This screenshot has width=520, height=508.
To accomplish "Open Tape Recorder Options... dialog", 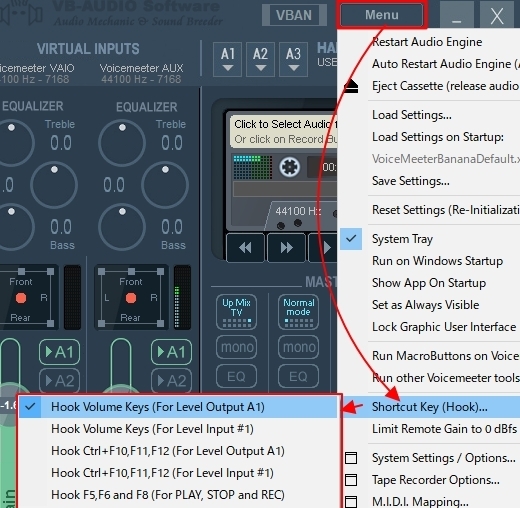I will (436, 480).
